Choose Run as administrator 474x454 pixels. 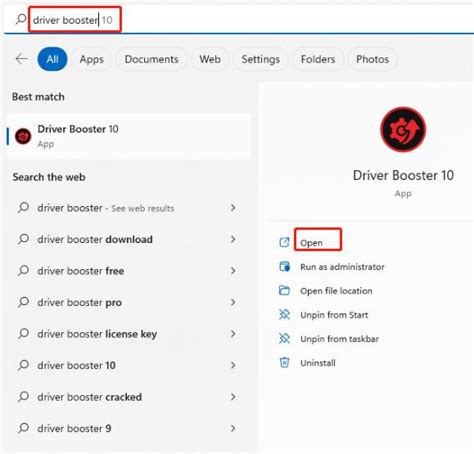[x=342, y=267]
